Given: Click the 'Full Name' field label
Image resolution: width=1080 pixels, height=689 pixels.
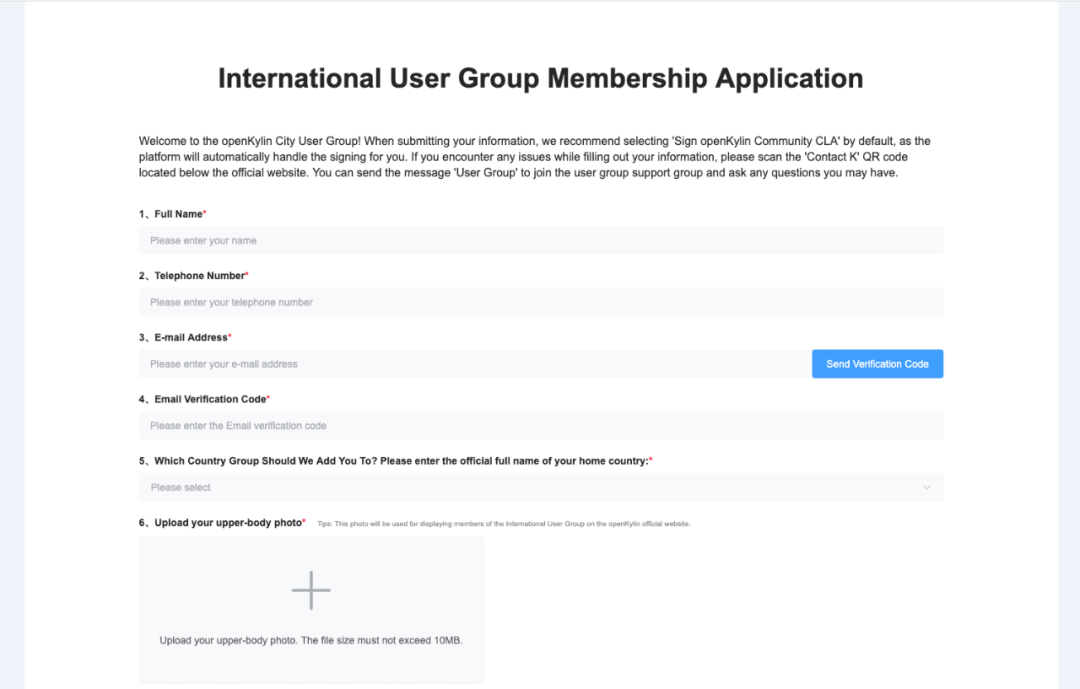Looking at the screenshot, I should [178, 214].
